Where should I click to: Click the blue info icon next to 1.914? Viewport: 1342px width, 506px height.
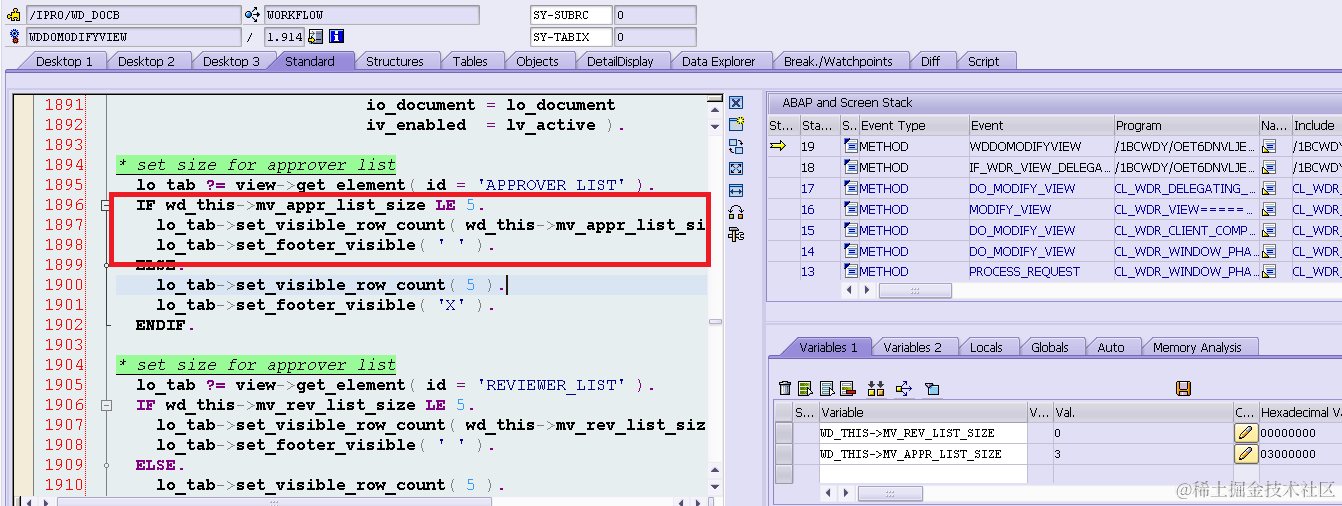[x=337, y=37]
